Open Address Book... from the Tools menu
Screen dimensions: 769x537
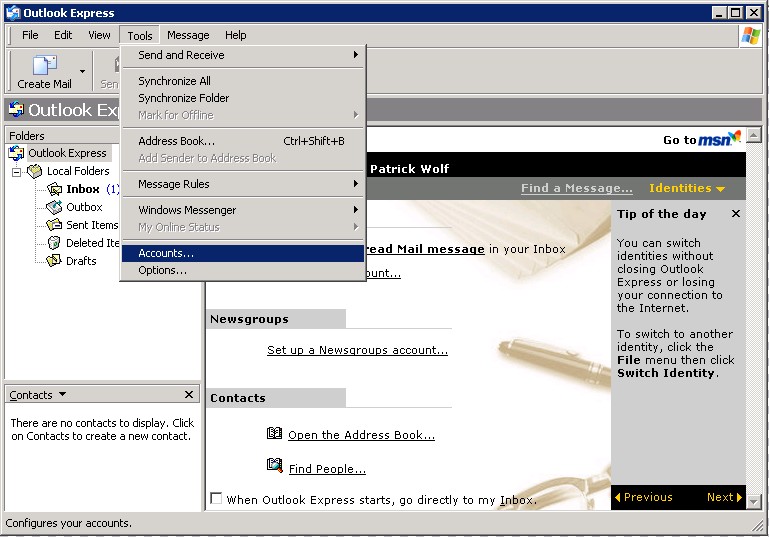pyautogui.click(x=243, y=141)
